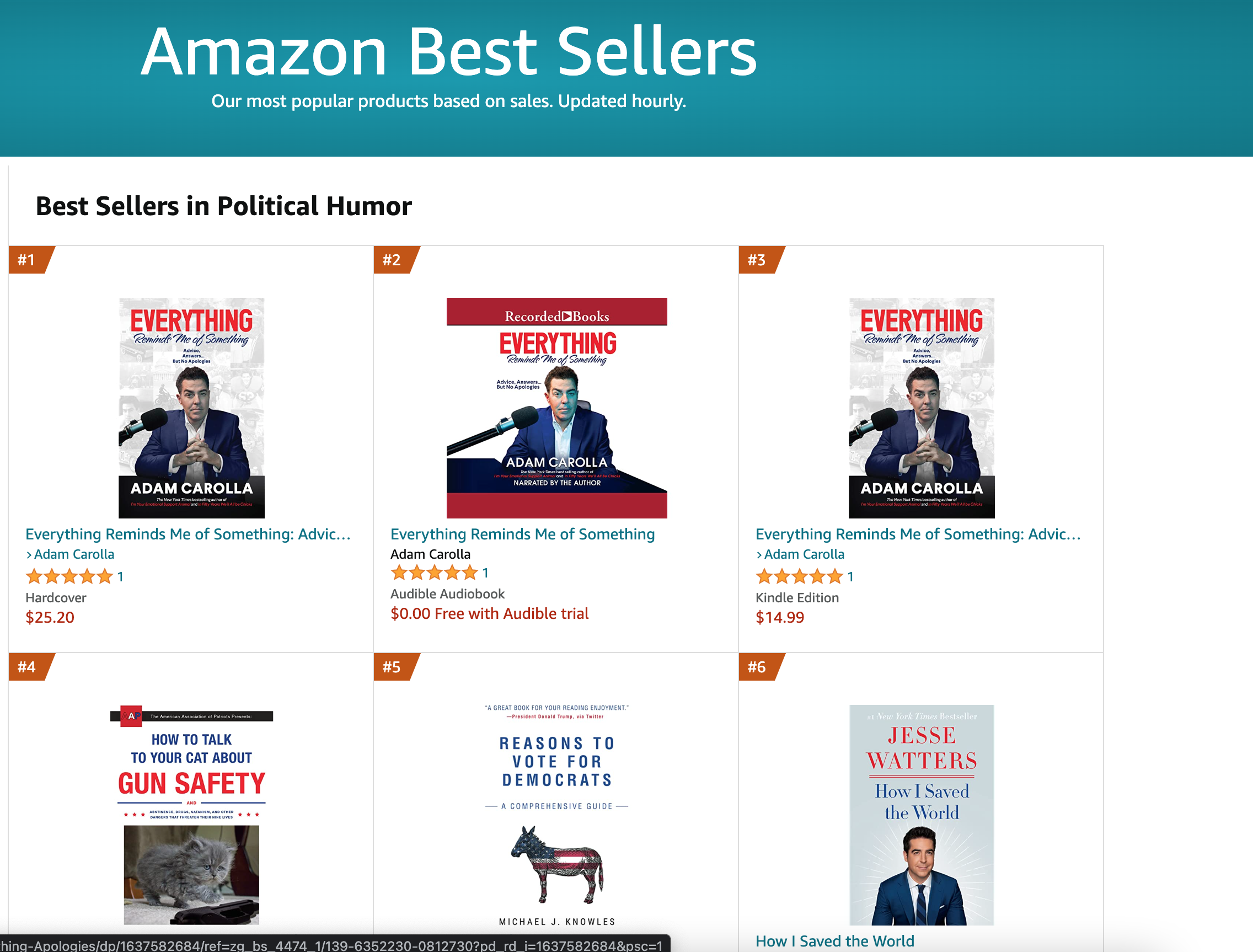Viewport: 1253px width, 952px height.
Task: Open the Recorded Books audiobook cover image
Action: (x=556, y=408)
